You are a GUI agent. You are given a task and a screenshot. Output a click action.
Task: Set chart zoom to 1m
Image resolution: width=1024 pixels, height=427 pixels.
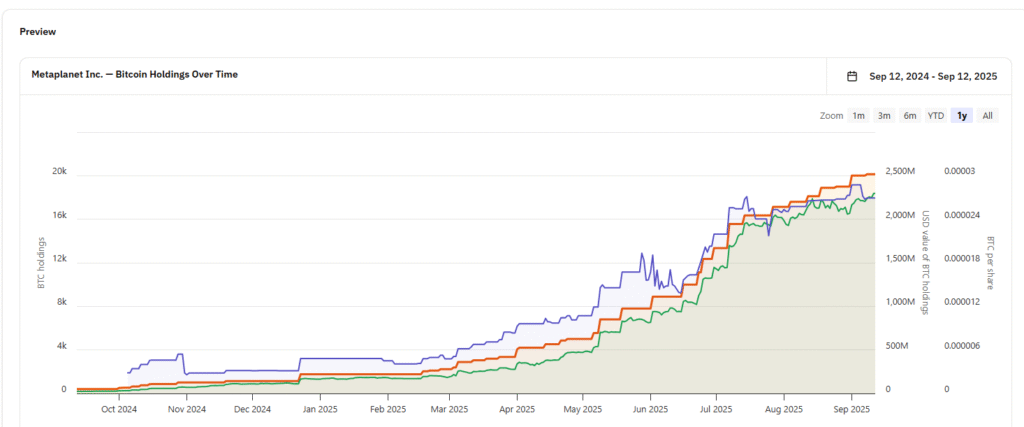(x=858, y=116)
